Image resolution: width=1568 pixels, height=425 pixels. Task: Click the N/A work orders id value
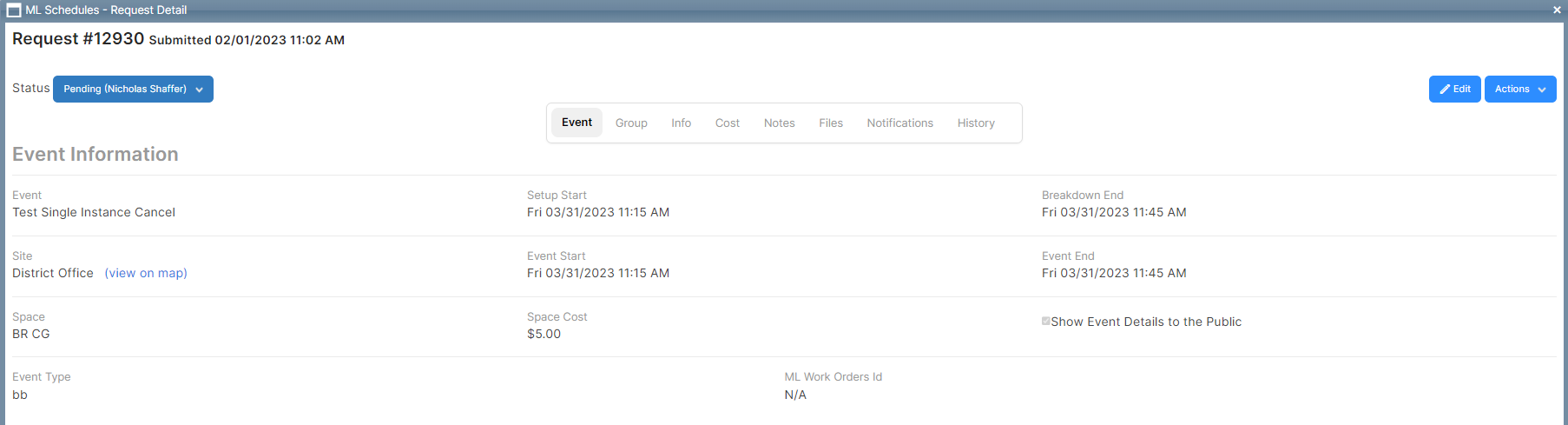point(795,395)
